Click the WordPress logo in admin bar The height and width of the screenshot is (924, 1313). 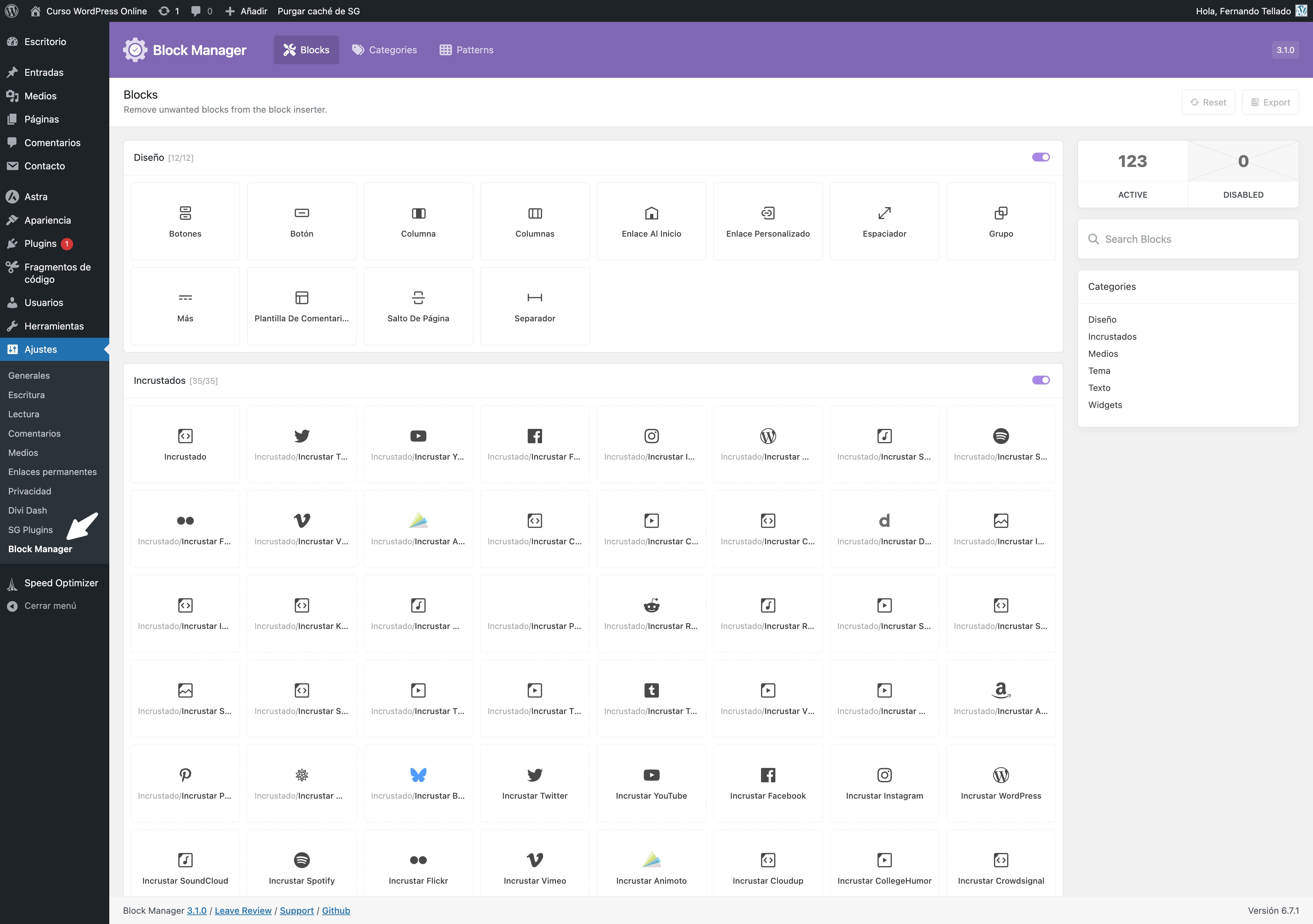11,11
